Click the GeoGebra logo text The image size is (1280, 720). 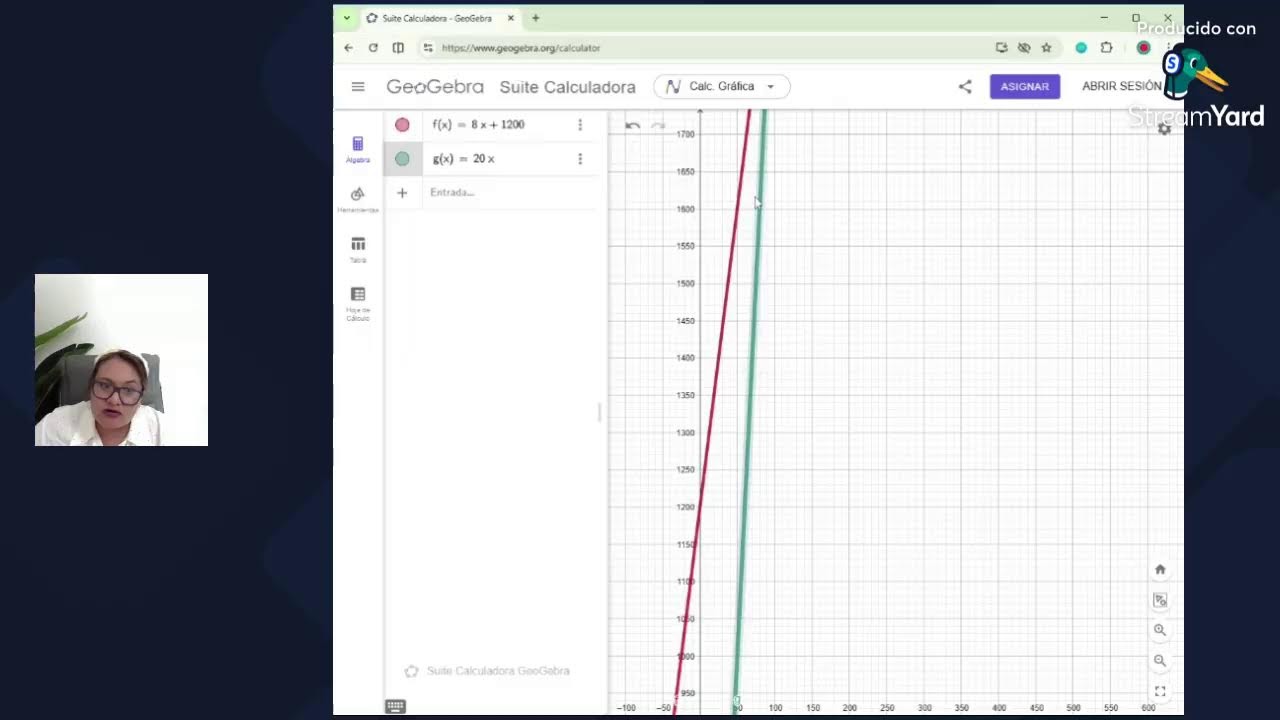[x=435, y=87]
